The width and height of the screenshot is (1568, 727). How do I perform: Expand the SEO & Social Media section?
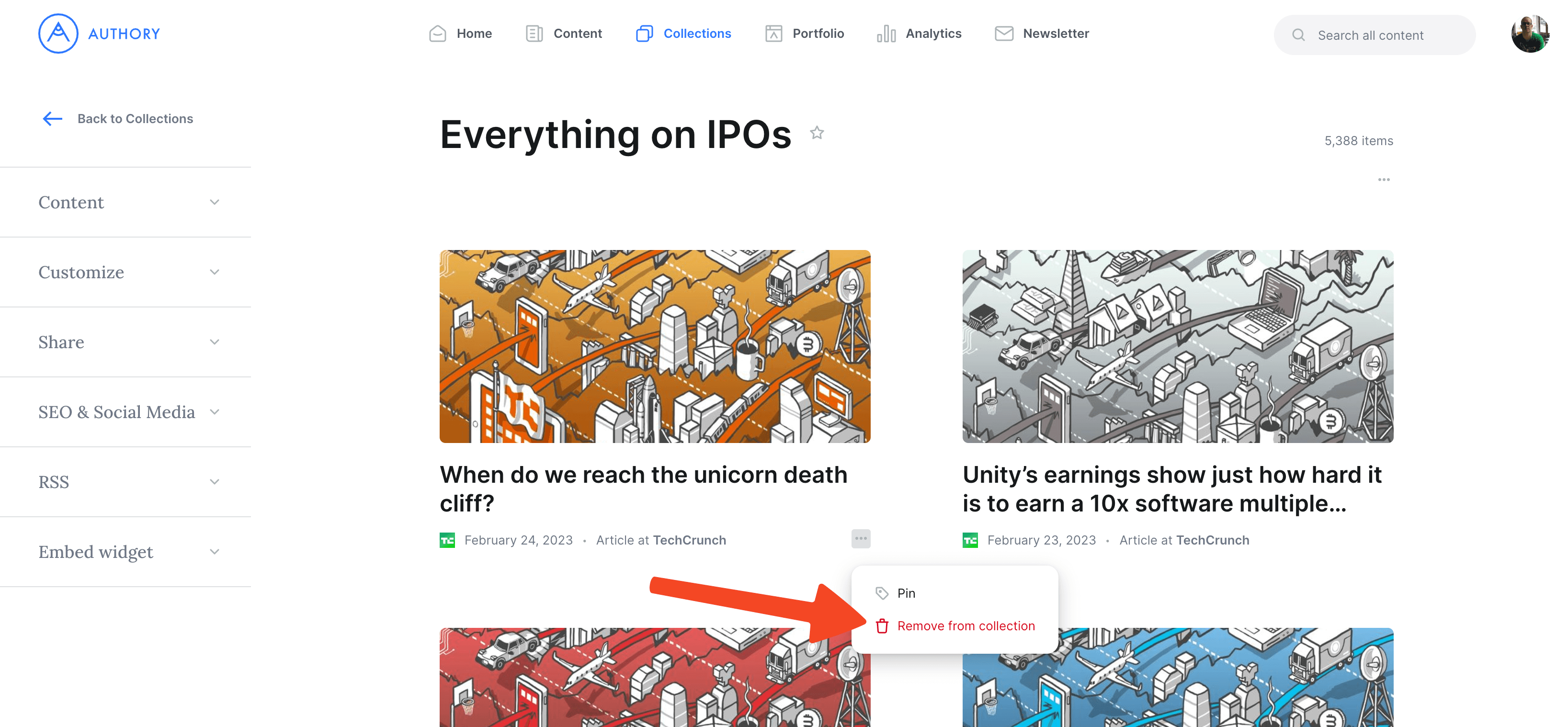pos(125,412)
